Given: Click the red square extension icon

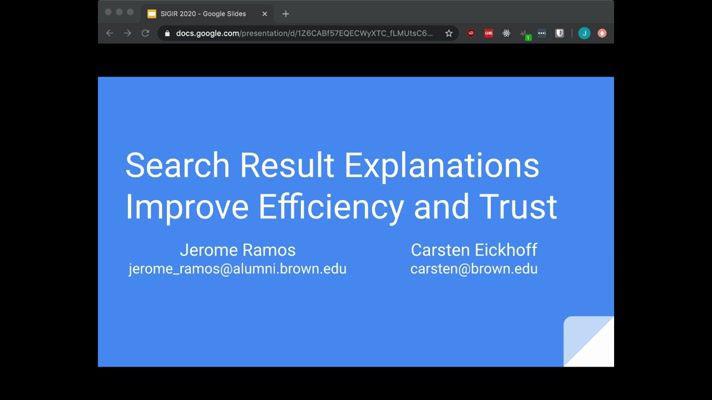Looking at the screenshot, I should pos(489,33).
